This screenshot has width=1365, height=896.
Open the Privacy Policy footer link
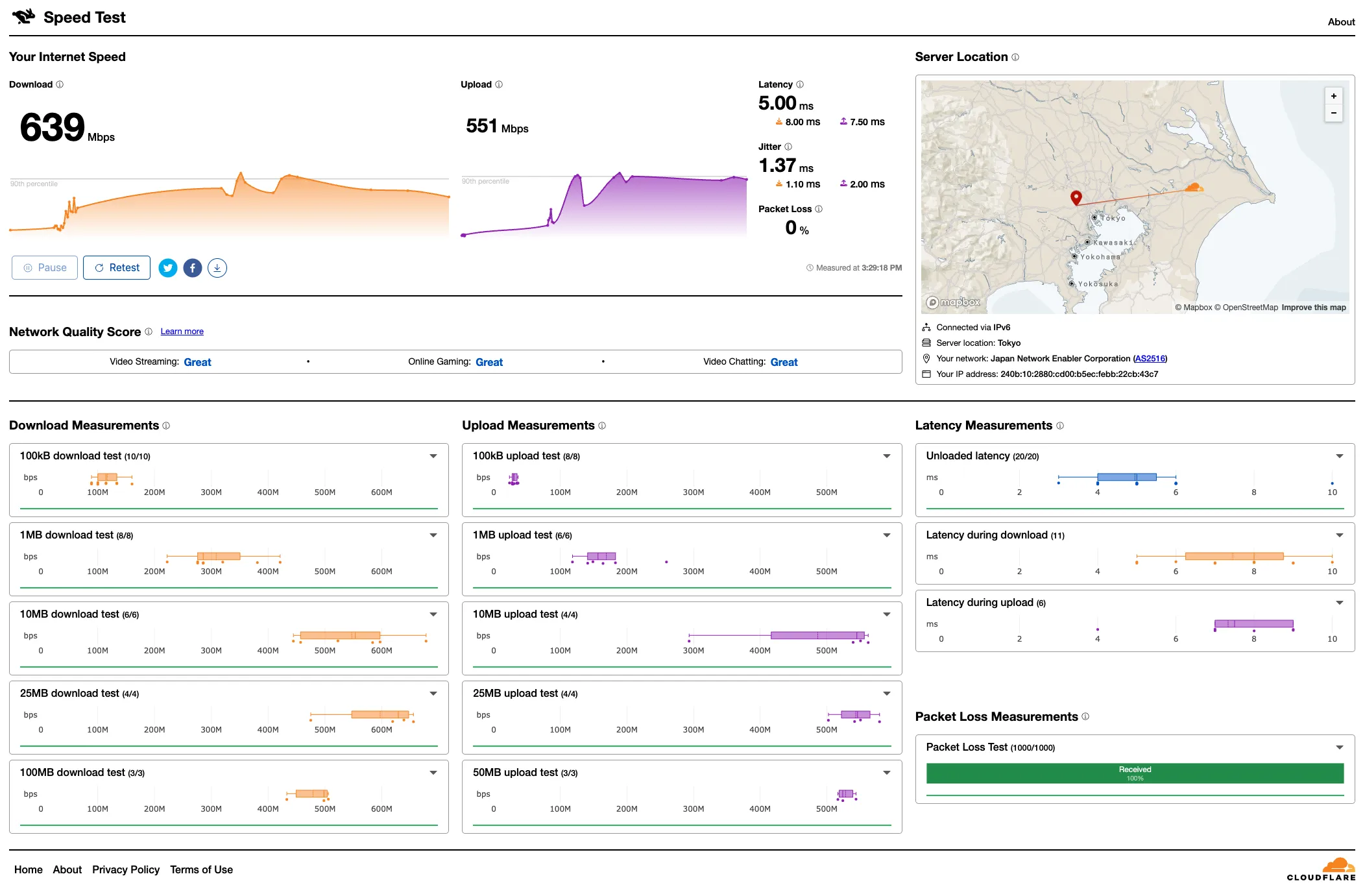[x=126, y=869]
